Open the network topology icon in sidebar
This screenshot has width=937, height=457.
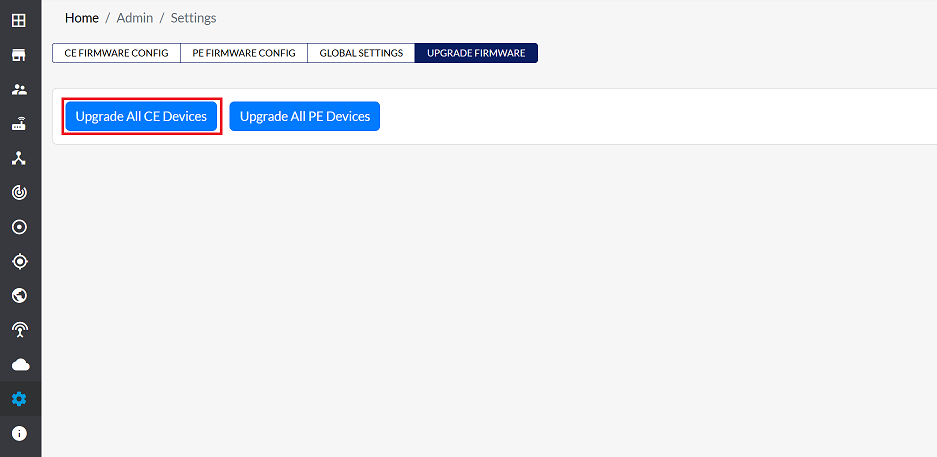coord(19,158)
